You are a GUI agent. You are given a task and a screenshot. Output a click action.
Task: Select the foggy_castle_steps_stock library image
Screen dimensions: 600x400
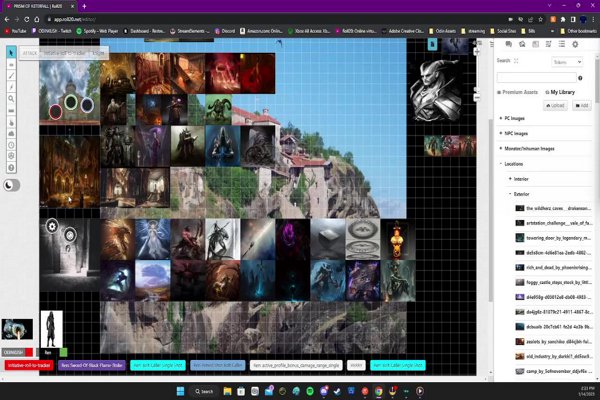tap(553, 282)
